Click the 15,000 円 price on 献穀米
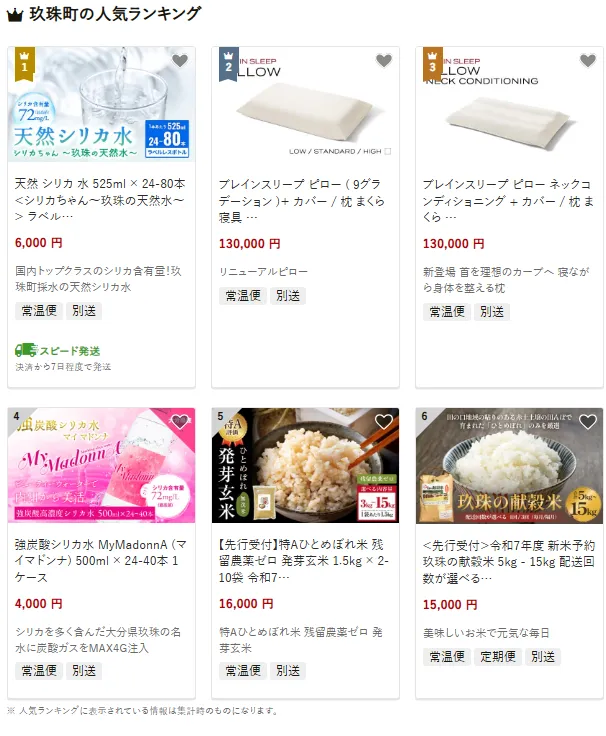 coord(450,605)
